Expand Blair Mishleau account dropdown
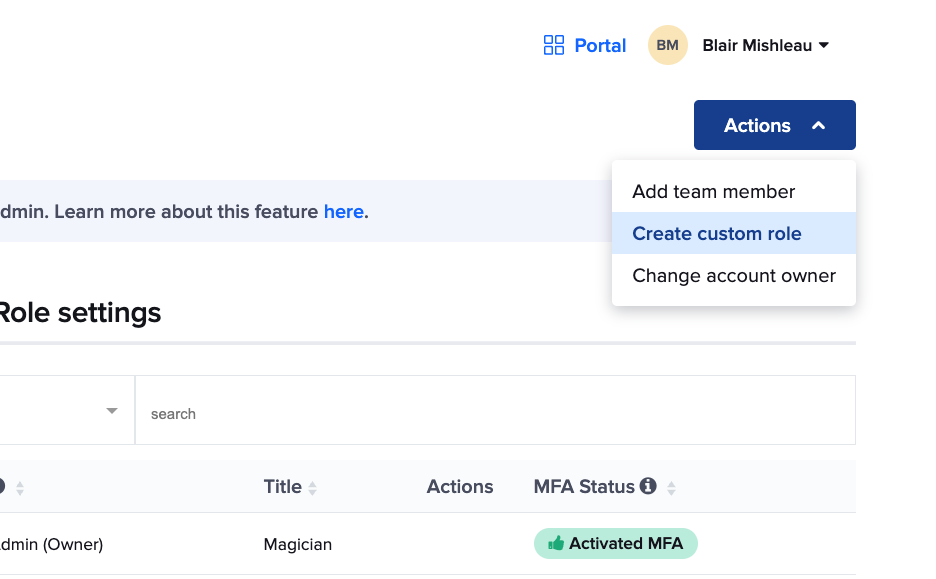Screen dimensions: 936x579 tap(765, 45)
